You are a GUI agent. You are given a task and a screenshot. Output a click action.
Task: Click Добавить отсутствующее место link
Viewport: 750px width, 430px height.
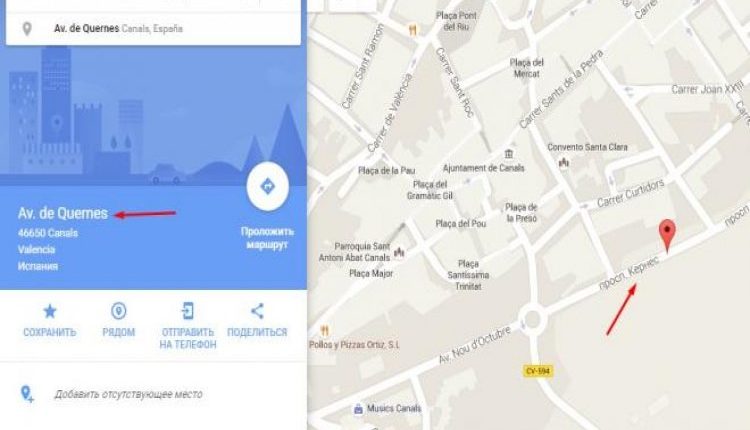[x=128, y=394]
